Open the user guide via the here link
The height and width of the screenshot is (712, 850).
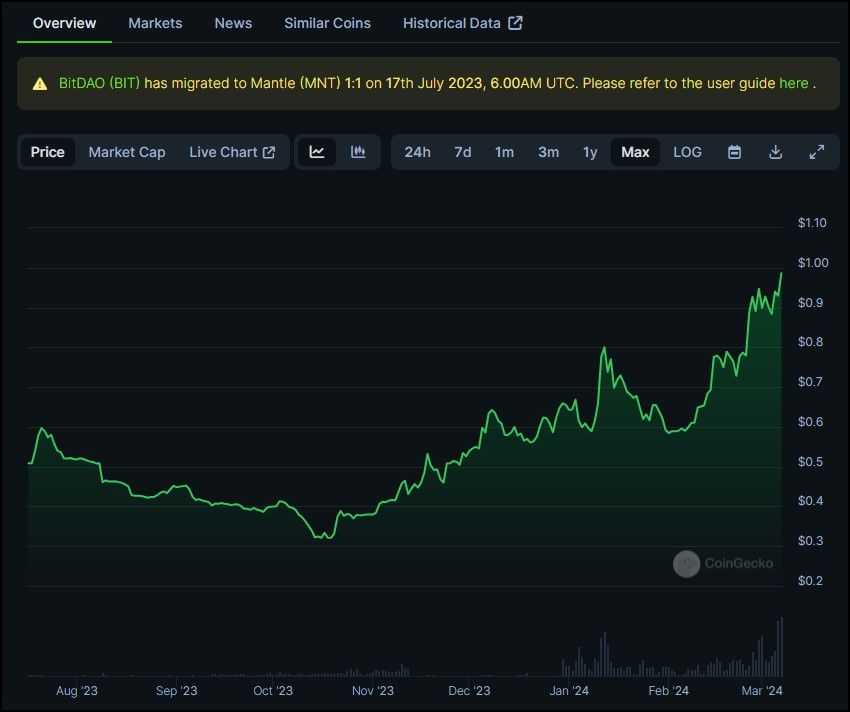point(795,84)
